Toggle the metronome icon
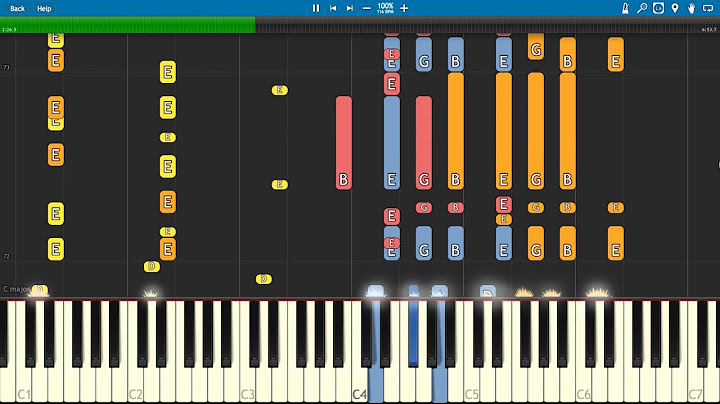The width and height of the screenshot is (720, 404). click(625, 8)
